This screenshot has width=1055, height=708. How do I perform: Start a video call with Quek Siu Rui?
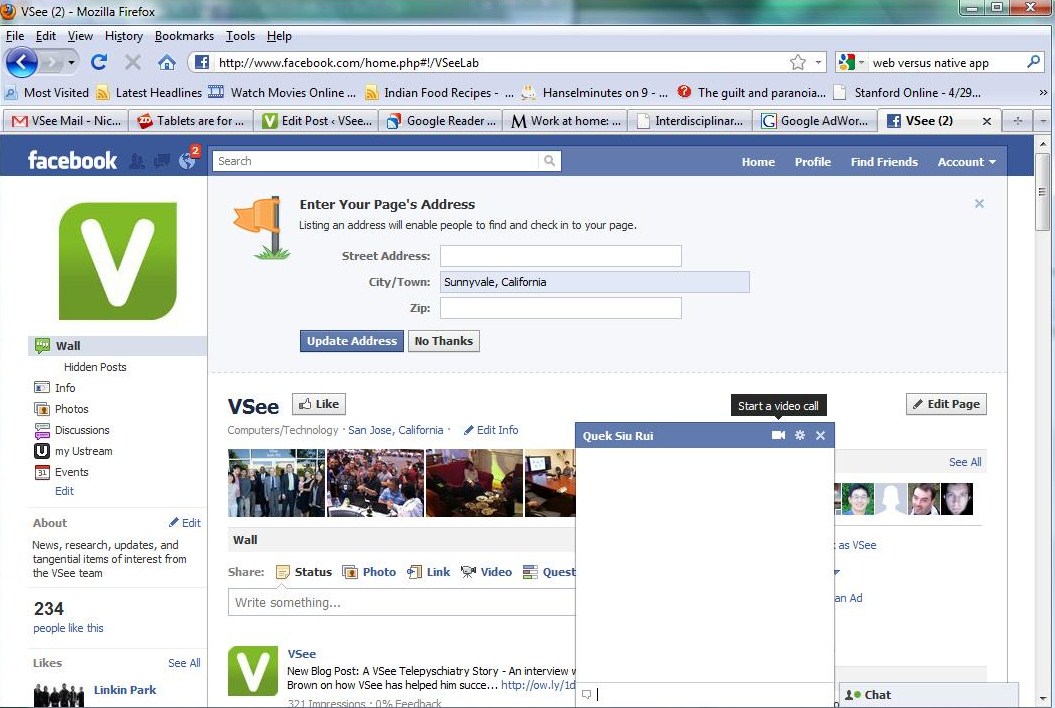(778, 436)
